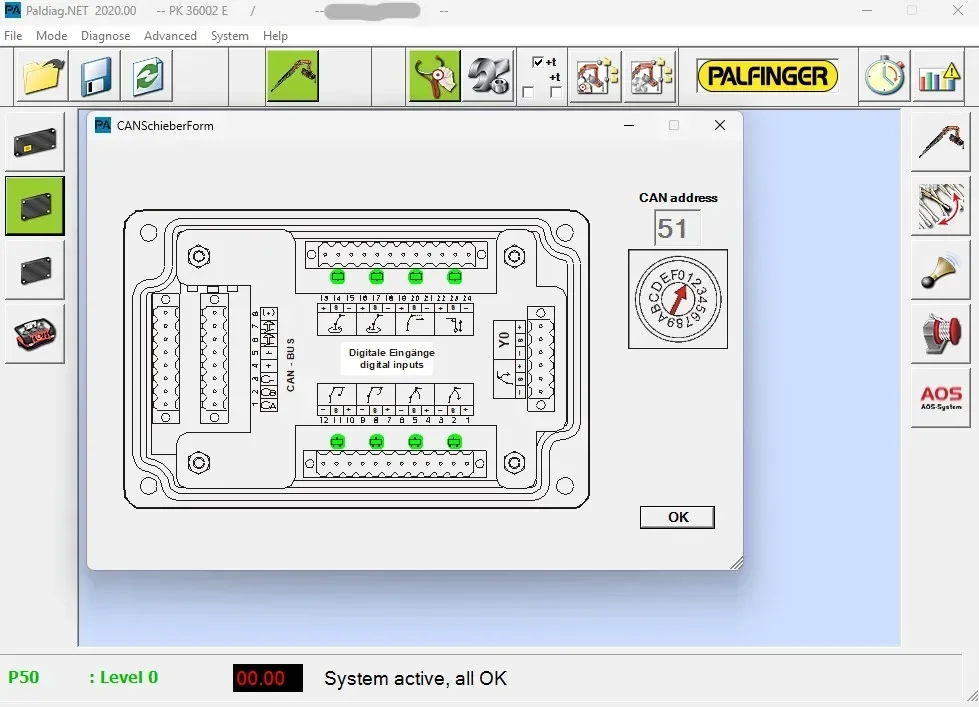
Task: Click the CAN address rotary dial
Action: click(678, 299)
